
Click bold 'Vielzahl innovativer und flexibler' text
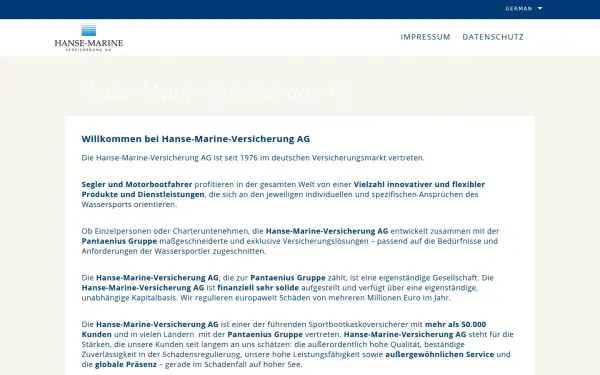pyautogui.click(x=419, y=184)
